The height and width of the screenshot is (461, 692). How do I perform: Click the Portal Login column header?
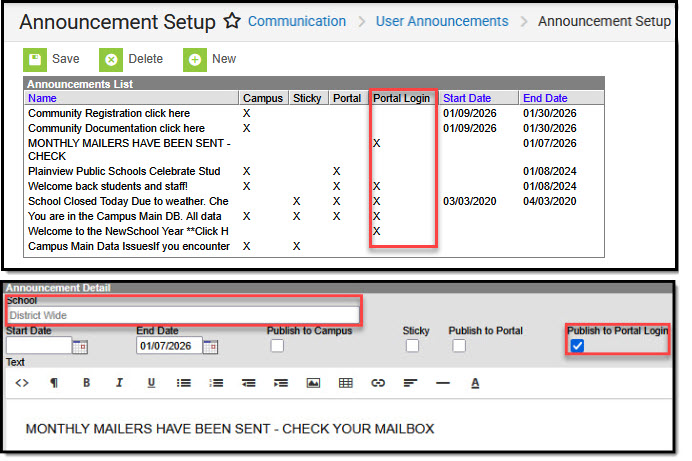pos(402,98)
